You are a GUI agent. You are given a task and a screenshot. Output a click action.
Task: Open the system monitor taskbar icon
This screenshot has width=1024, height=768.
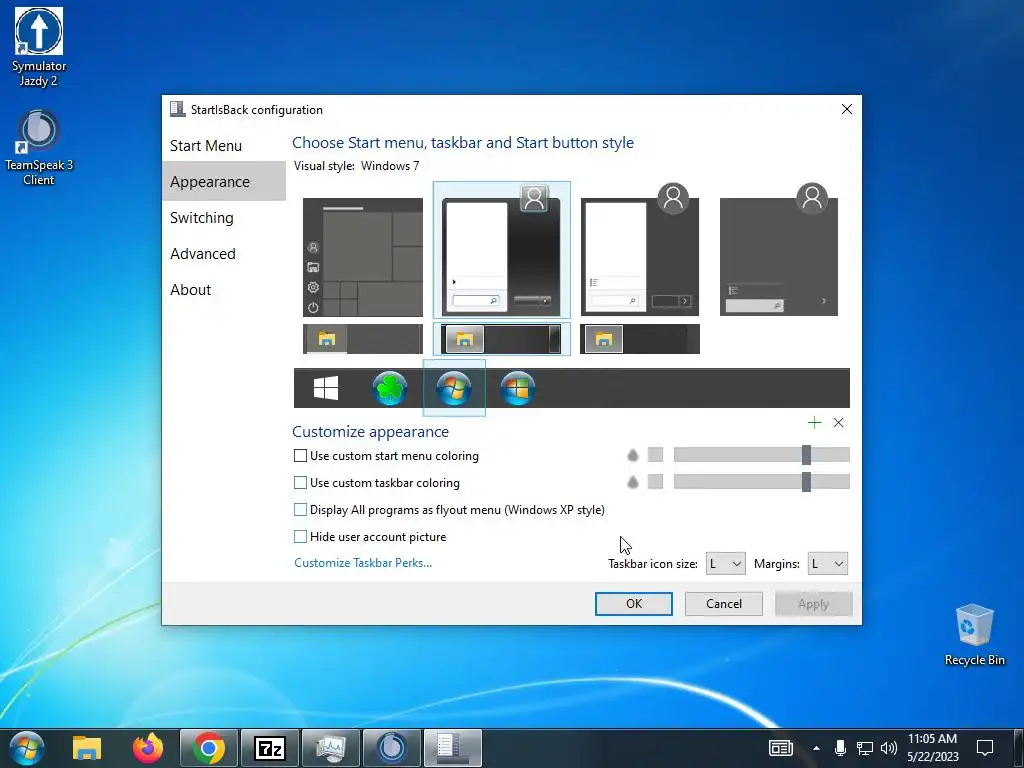[330, 748]
